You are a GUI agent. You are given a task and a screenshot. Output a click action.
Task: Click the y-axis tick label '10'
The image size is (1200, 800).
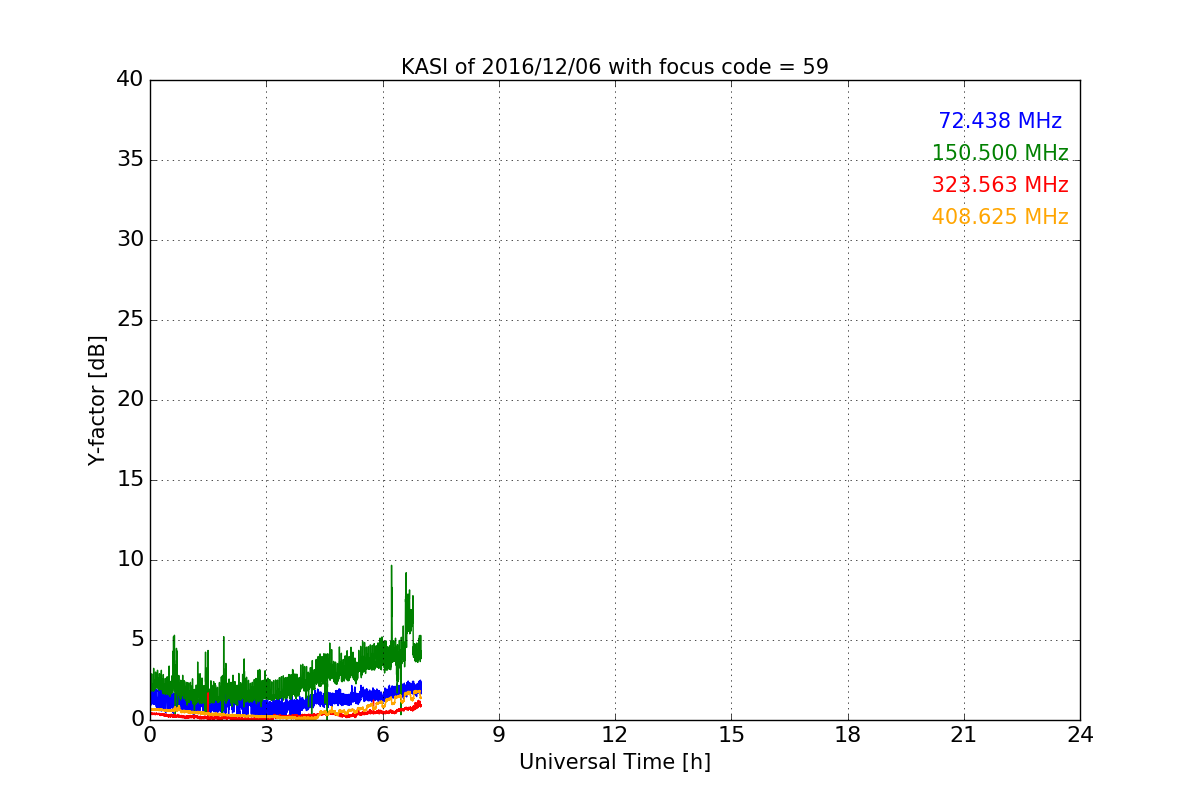point(130,560)
